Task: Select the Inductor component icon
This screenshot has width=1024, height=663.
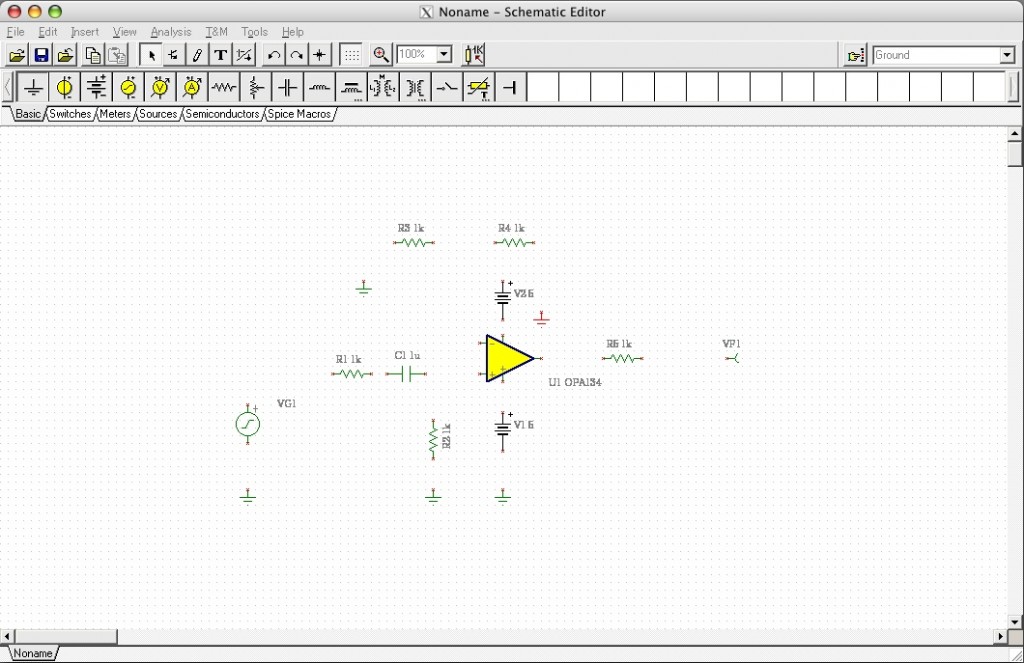Action: click(x=320, y=88)
